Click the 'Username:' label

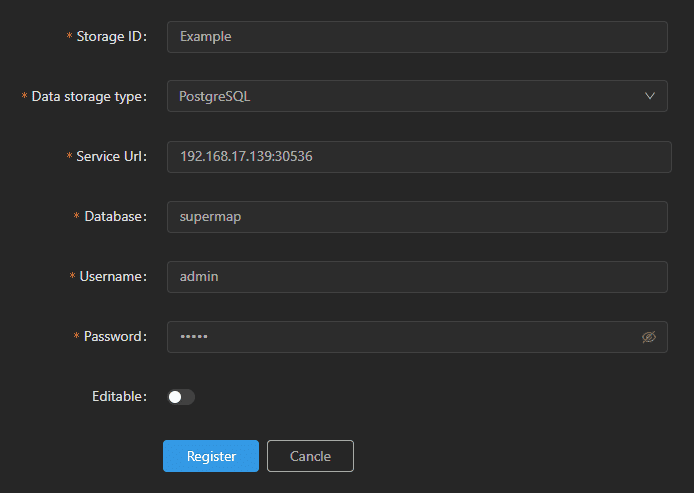click(115, 276)
